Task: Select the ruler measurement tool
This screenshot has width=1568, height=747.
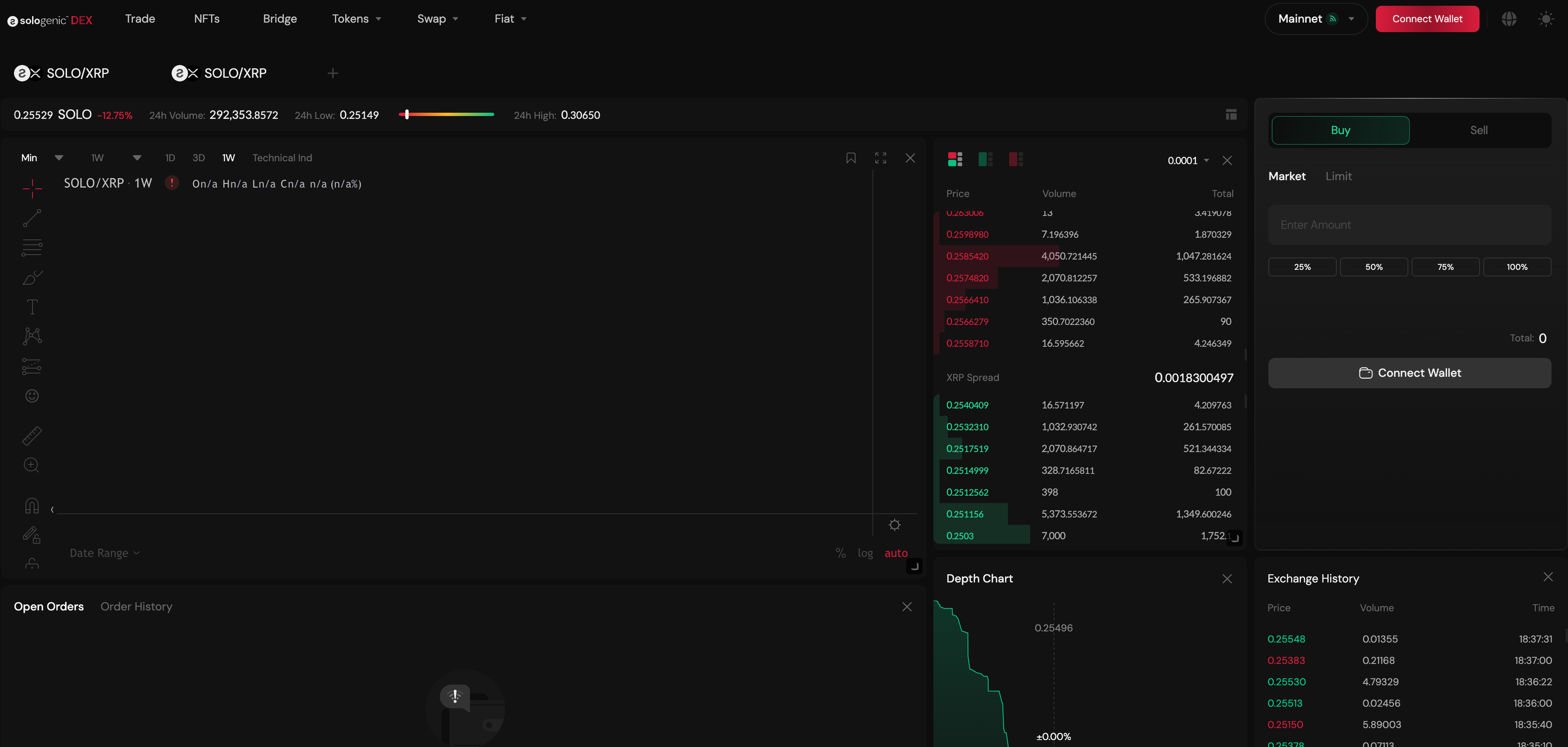Action: (x=32, y=436)
